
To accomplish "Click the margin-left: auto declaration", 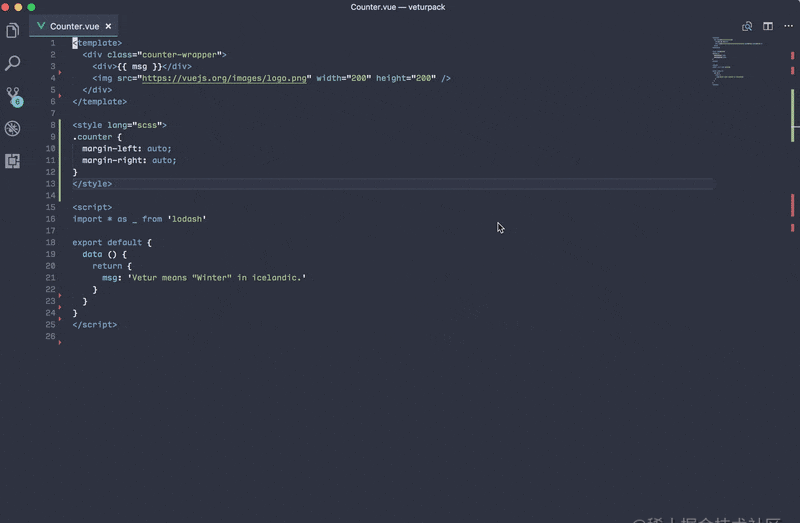I will pos(127,148).
